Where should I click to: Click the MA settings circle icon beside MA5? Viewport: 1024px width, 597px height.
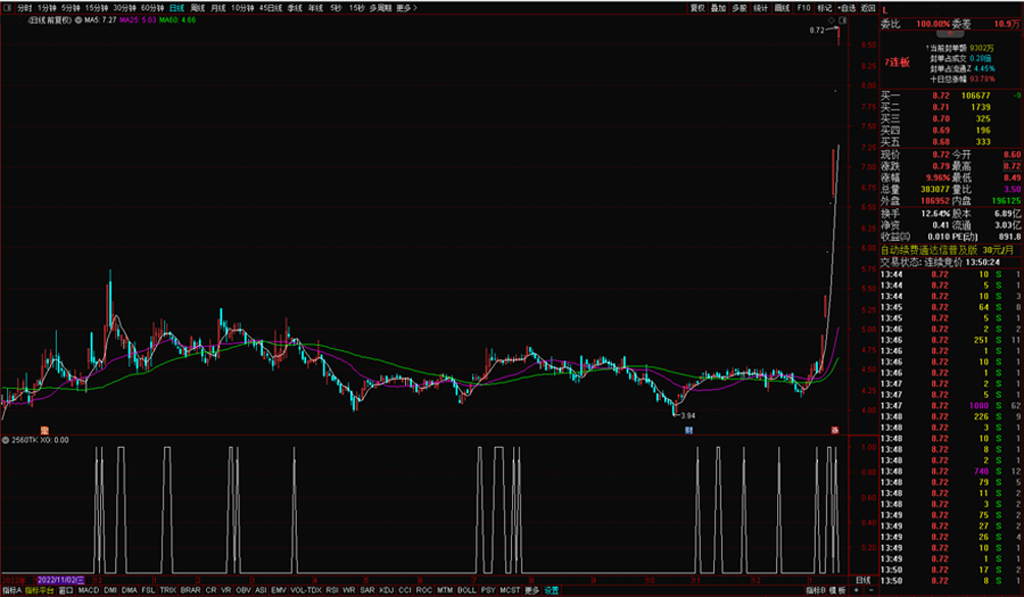(x=79, y=19)
